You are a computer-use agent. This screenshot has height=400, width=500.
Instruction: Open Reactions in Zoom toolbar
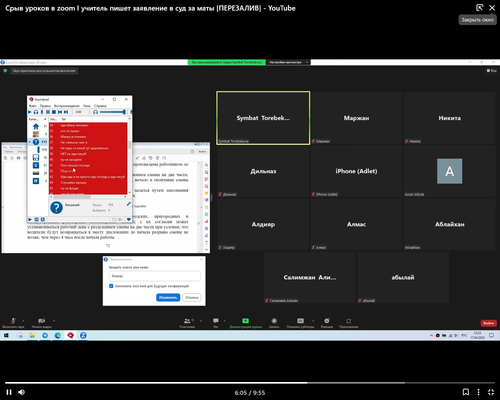[327, 322]
